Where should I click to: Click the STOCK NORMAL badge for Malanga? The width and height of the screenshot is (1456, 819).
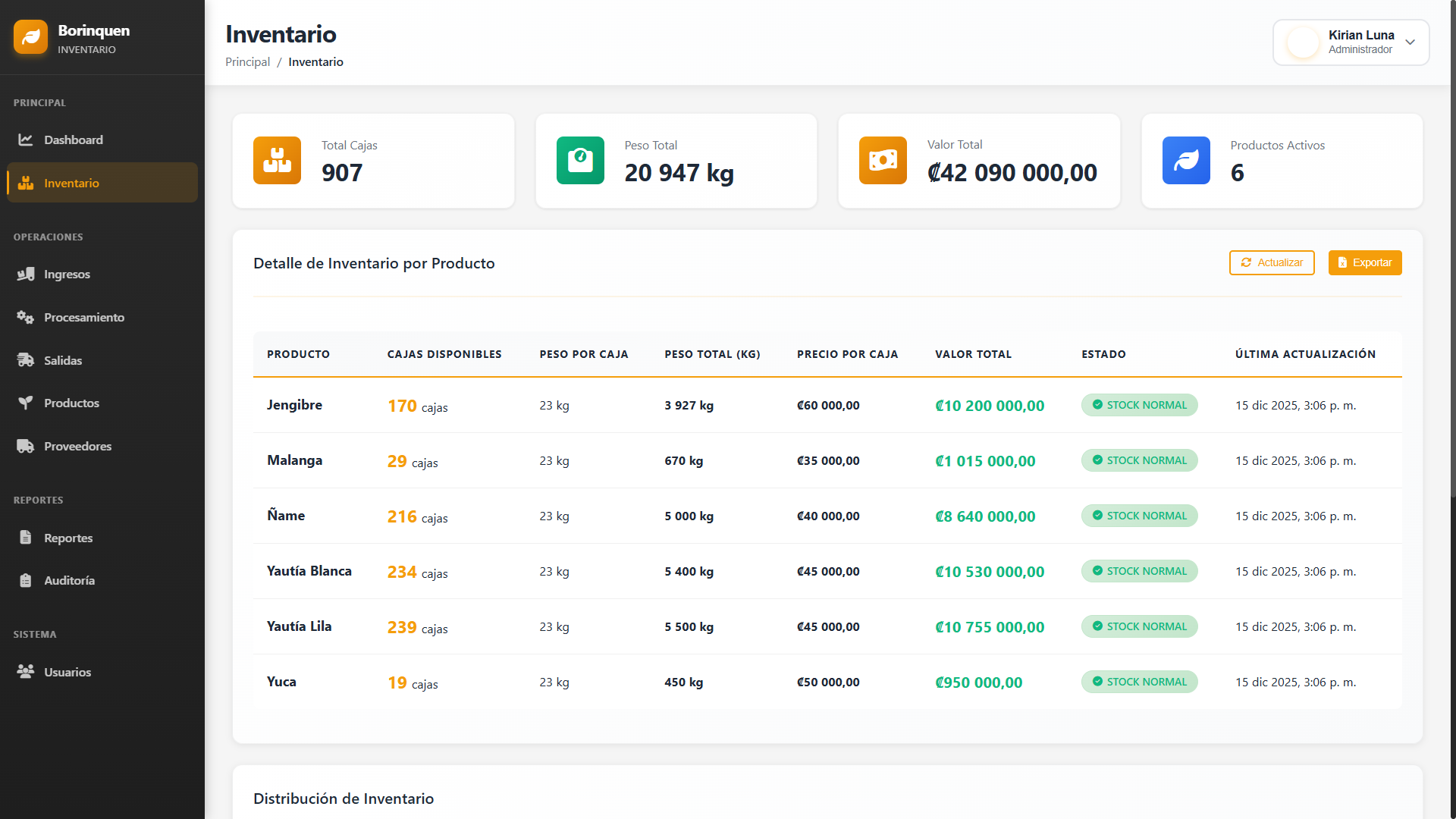pos(1139,460)
